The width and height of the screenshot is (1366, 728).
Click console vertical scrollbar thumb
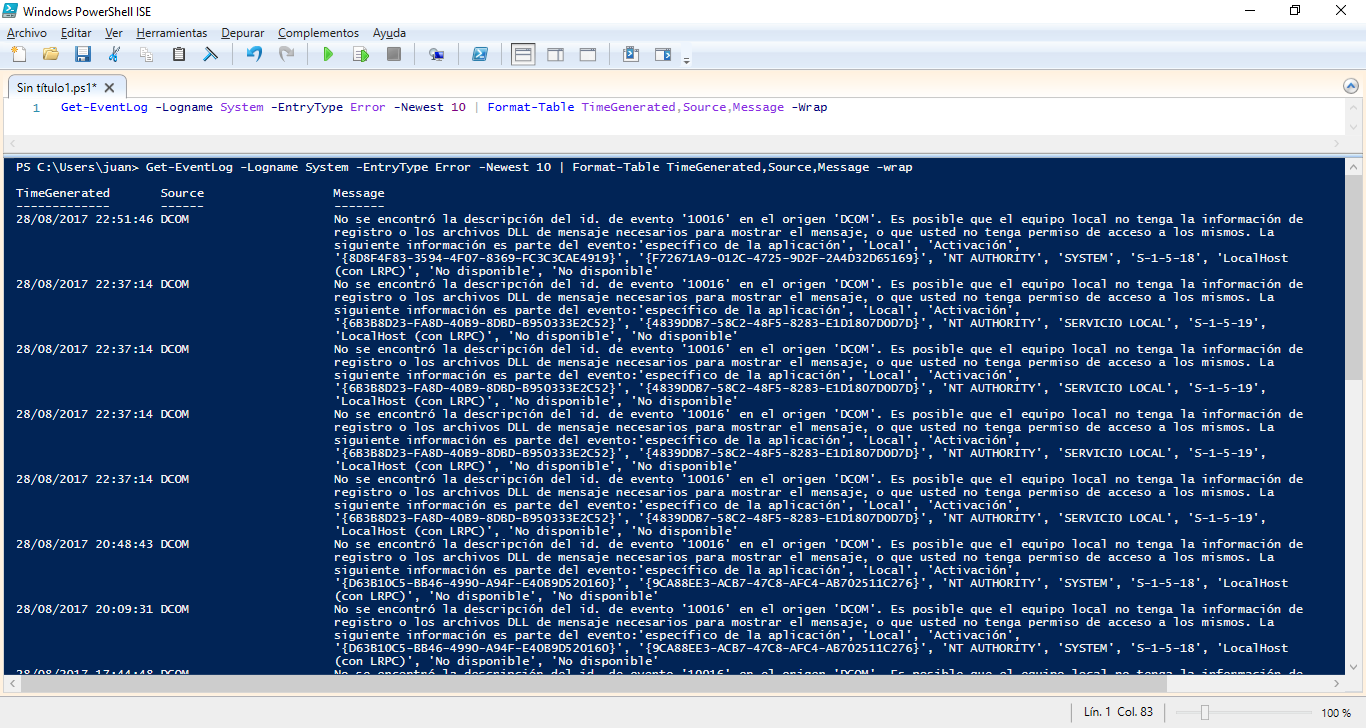pos(1353,276)
